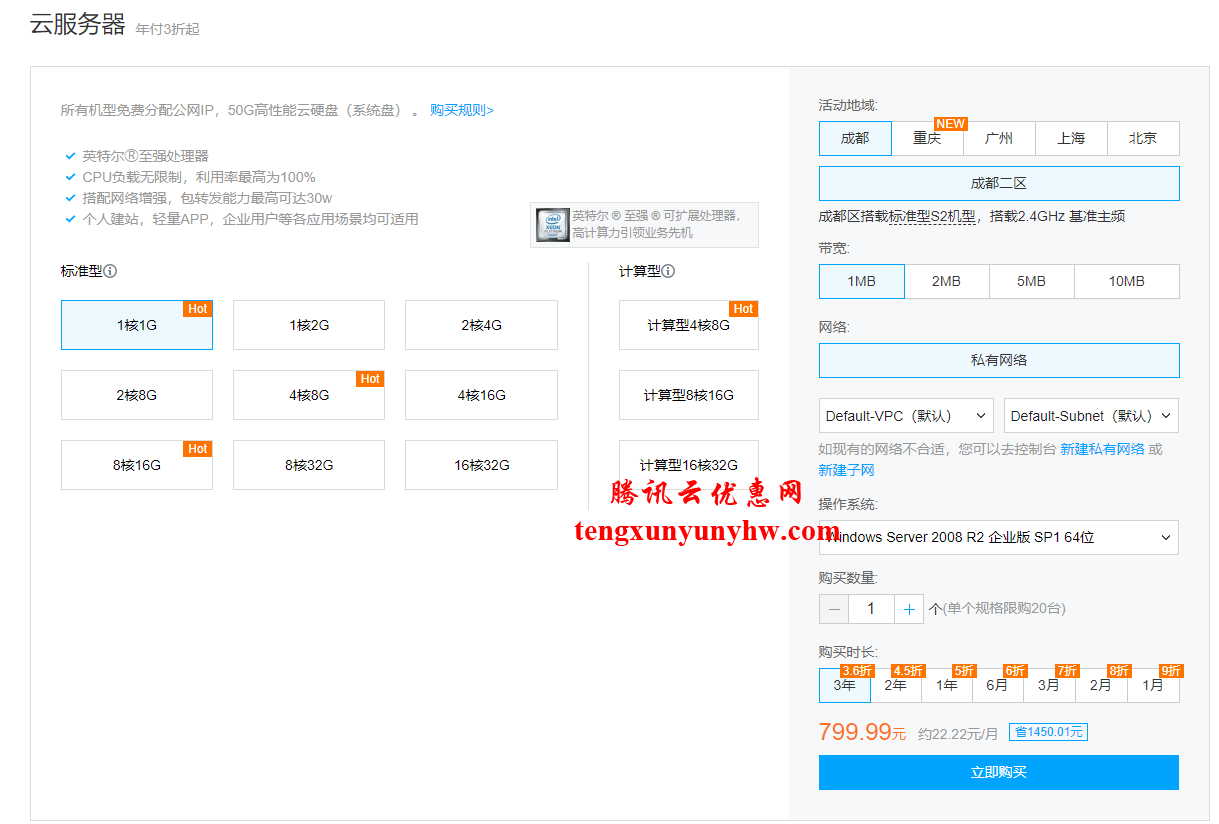Set bandwidth to 1MB
Viewport: 1219px width, 824px height.
coord(862,281)
